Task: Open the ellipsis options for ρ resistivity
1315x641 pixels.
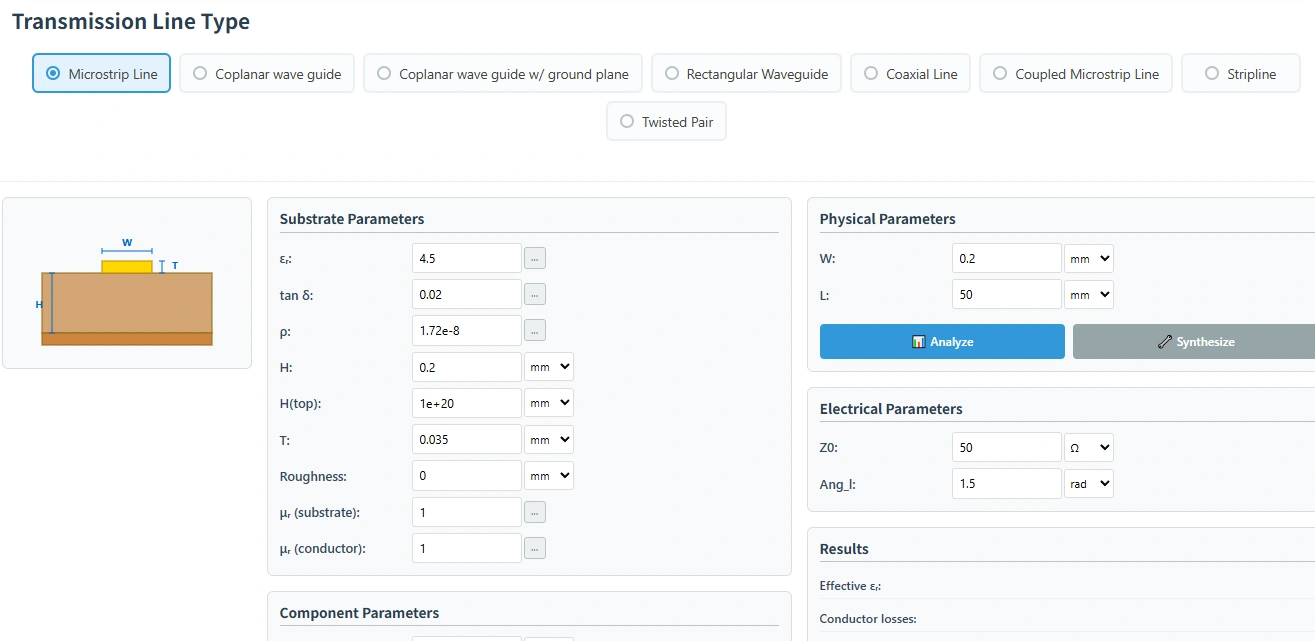Action: (535, 330)
